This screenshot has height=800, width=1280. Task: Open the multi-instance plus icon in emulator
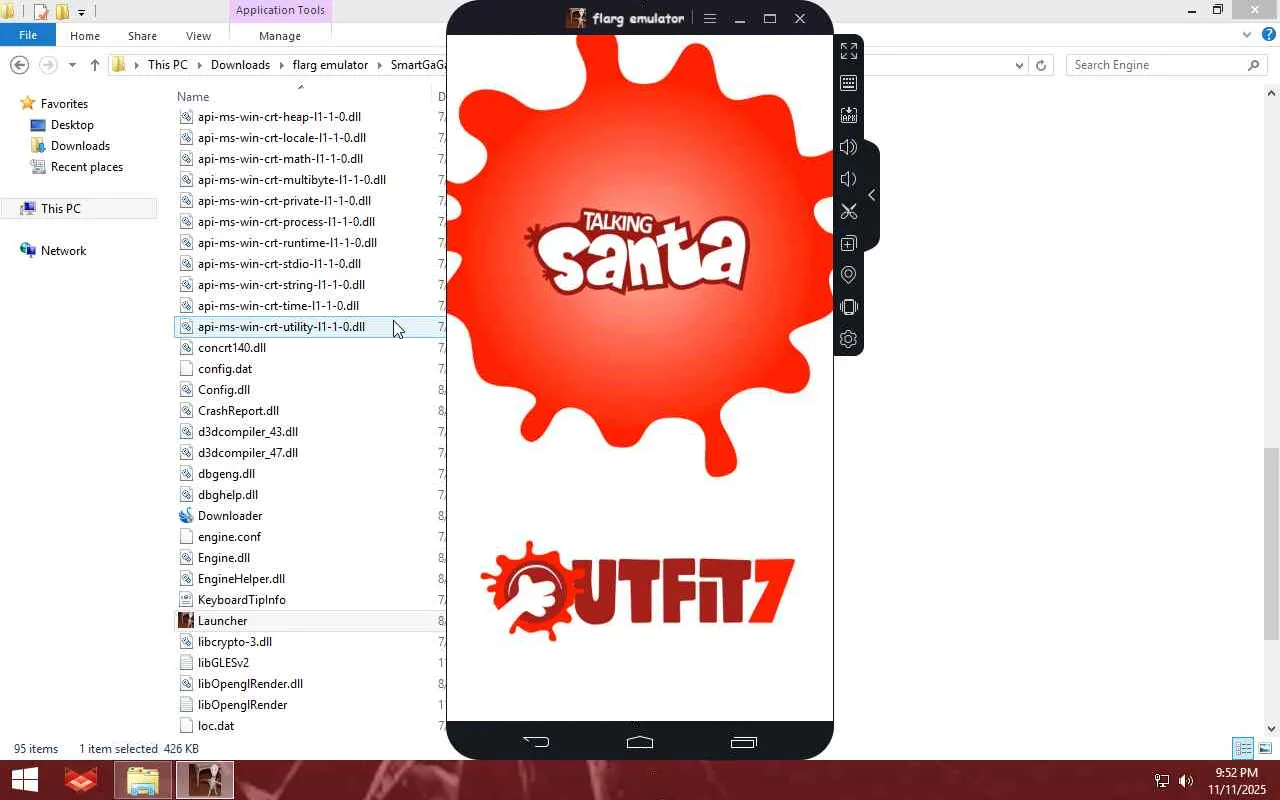pos(849,243)
